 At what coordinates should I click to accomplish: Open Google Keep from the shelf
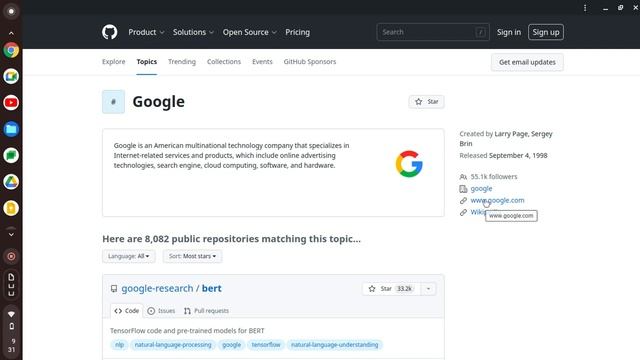coord(11,208)
